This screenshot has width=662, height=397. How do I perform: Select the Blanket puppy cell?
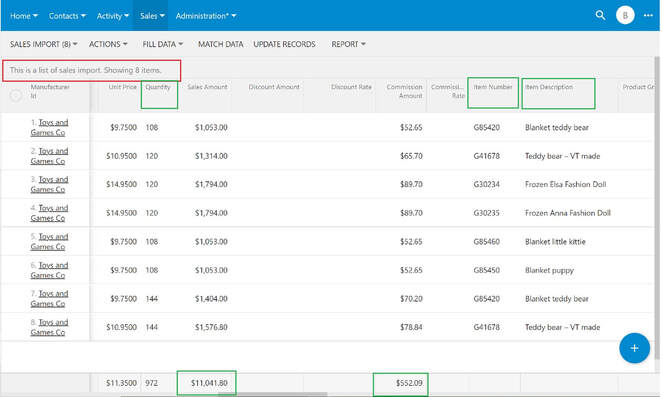(549, 270)
